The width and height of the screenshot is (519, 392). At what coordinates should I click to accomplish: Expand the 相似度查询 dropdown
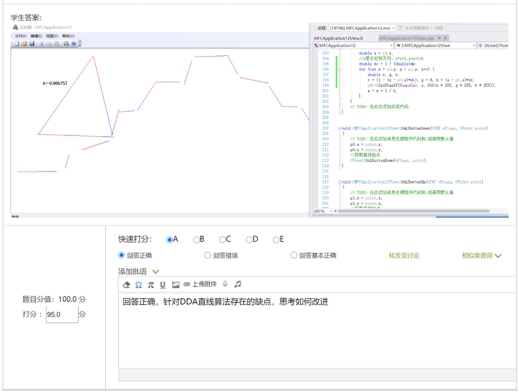click(x=482, y=256)
